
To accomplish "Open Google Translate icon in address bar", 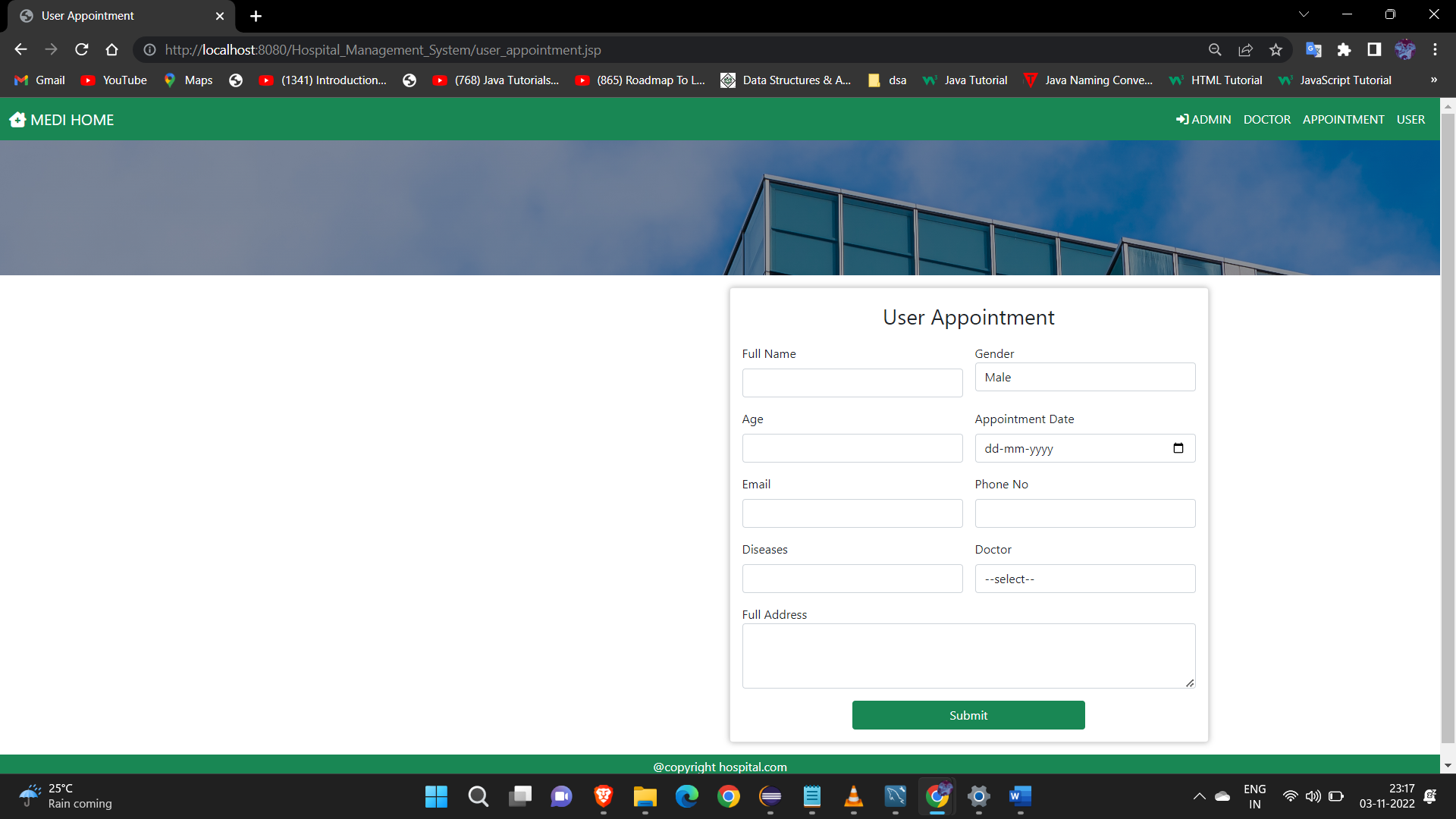I will coord(1313,49).
